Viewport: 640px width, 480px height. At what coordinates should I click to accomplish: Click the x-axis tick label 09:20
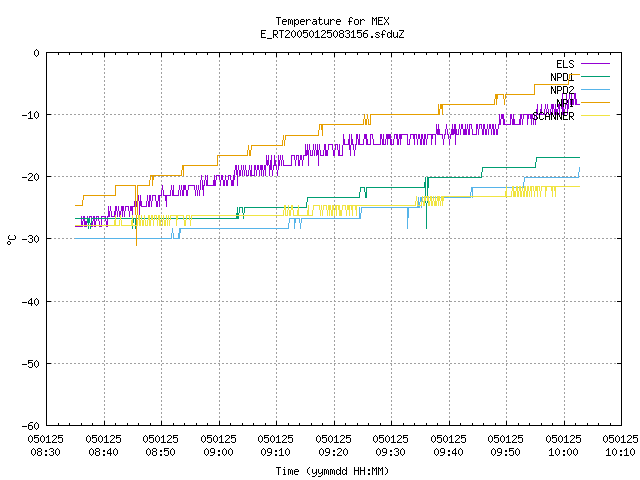[333, 452]
